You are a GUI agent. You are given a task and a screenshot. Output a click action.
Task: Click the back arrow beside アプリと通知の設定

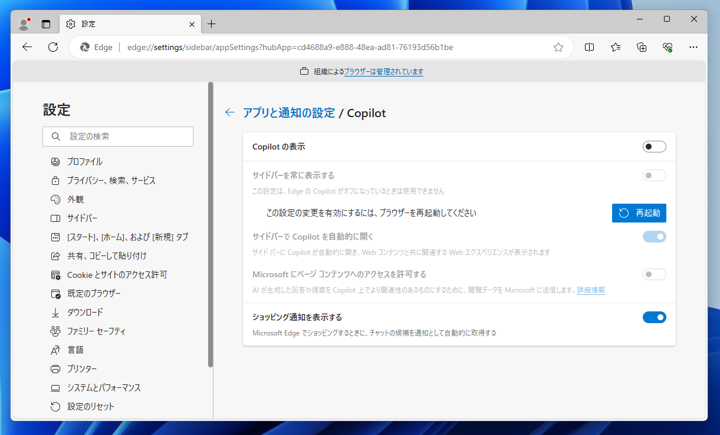tap(230, 112)
